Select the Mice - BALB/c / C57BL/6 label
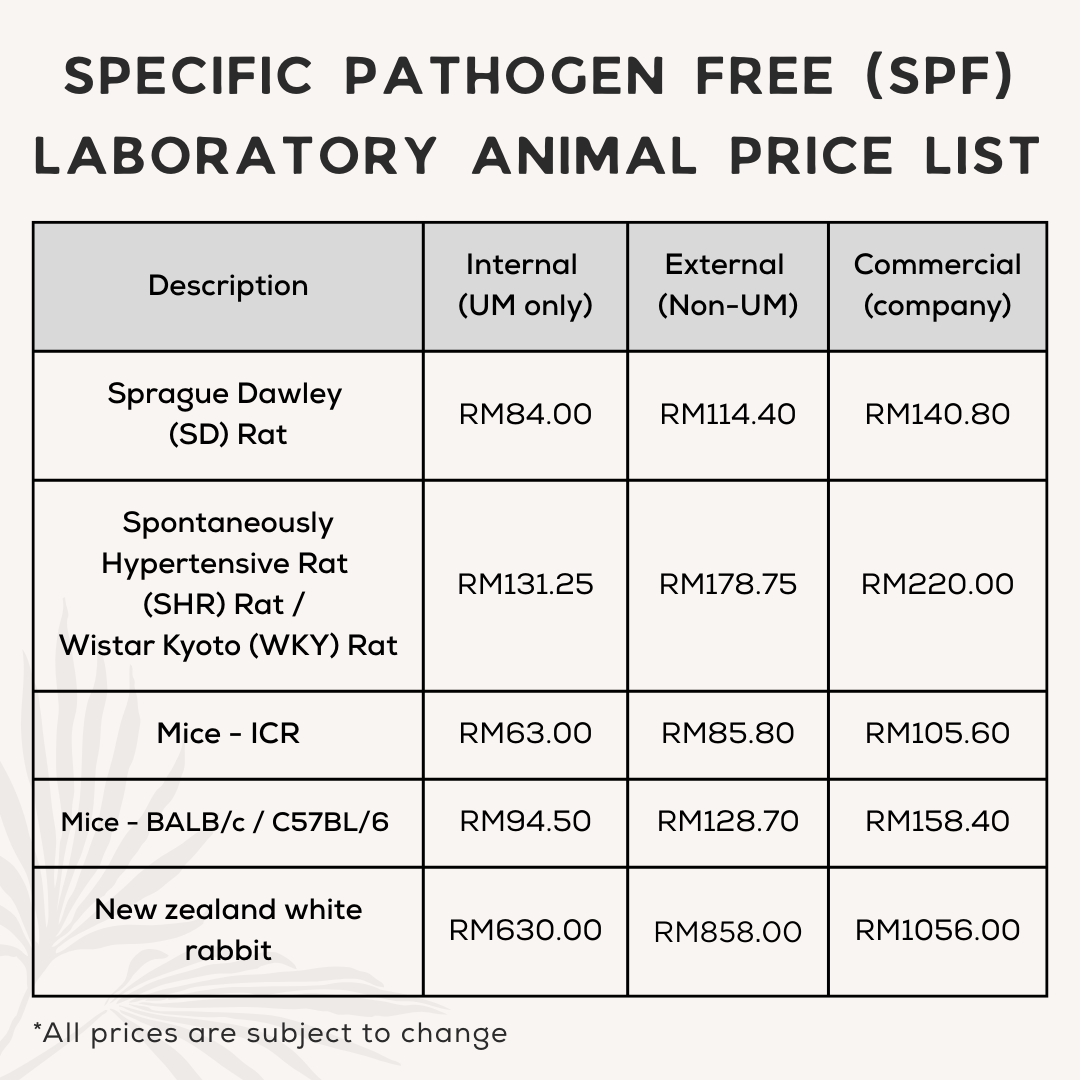This screenshot has width=1080, height=1080. coord(225,822)
